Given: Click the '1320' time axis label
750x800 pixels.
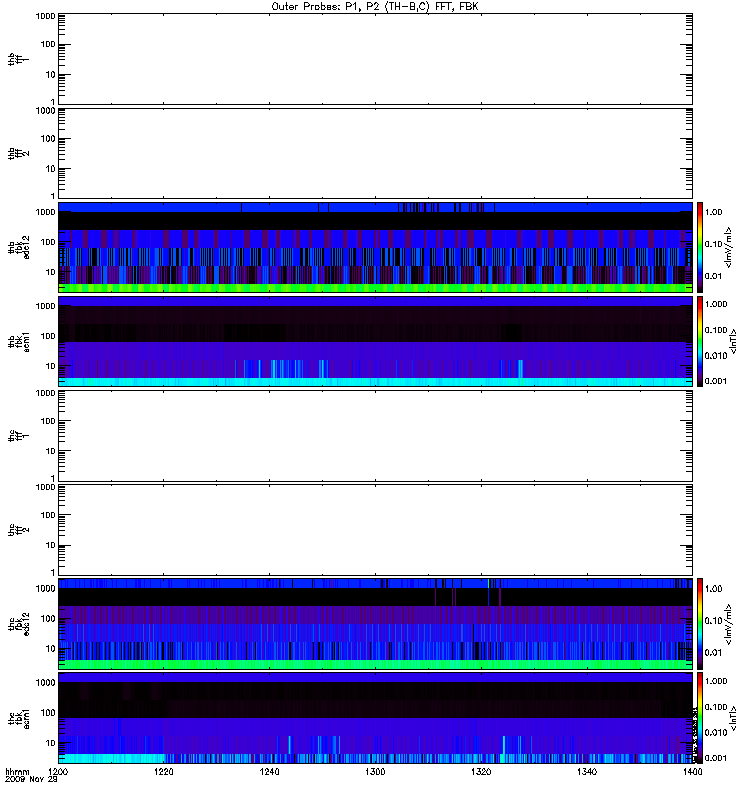Looking at the screenshot, I should click(481, 772).
